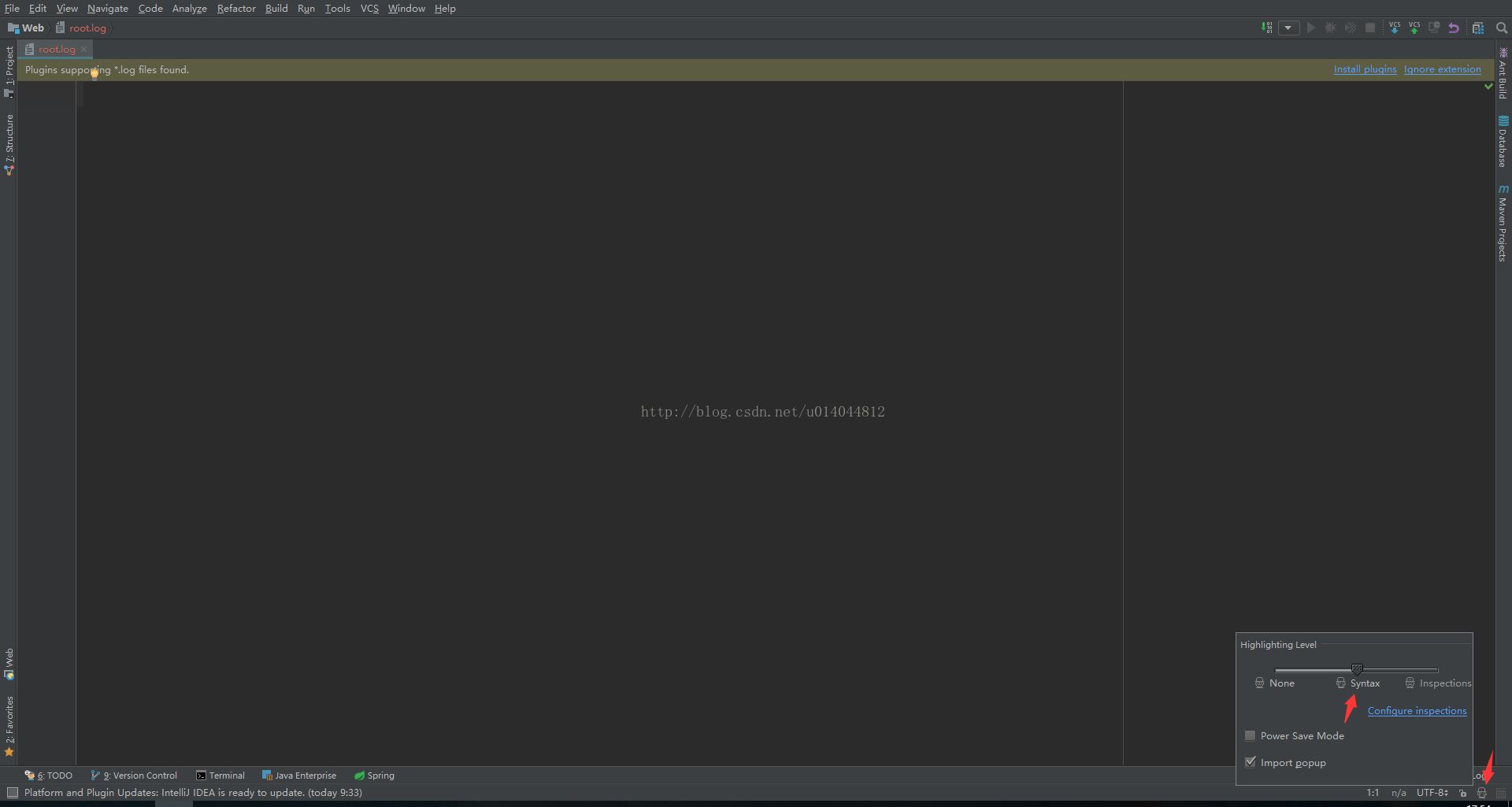Open the Terminal tool window
Screen dimensions: 1512x807
[x=220, y=775]
